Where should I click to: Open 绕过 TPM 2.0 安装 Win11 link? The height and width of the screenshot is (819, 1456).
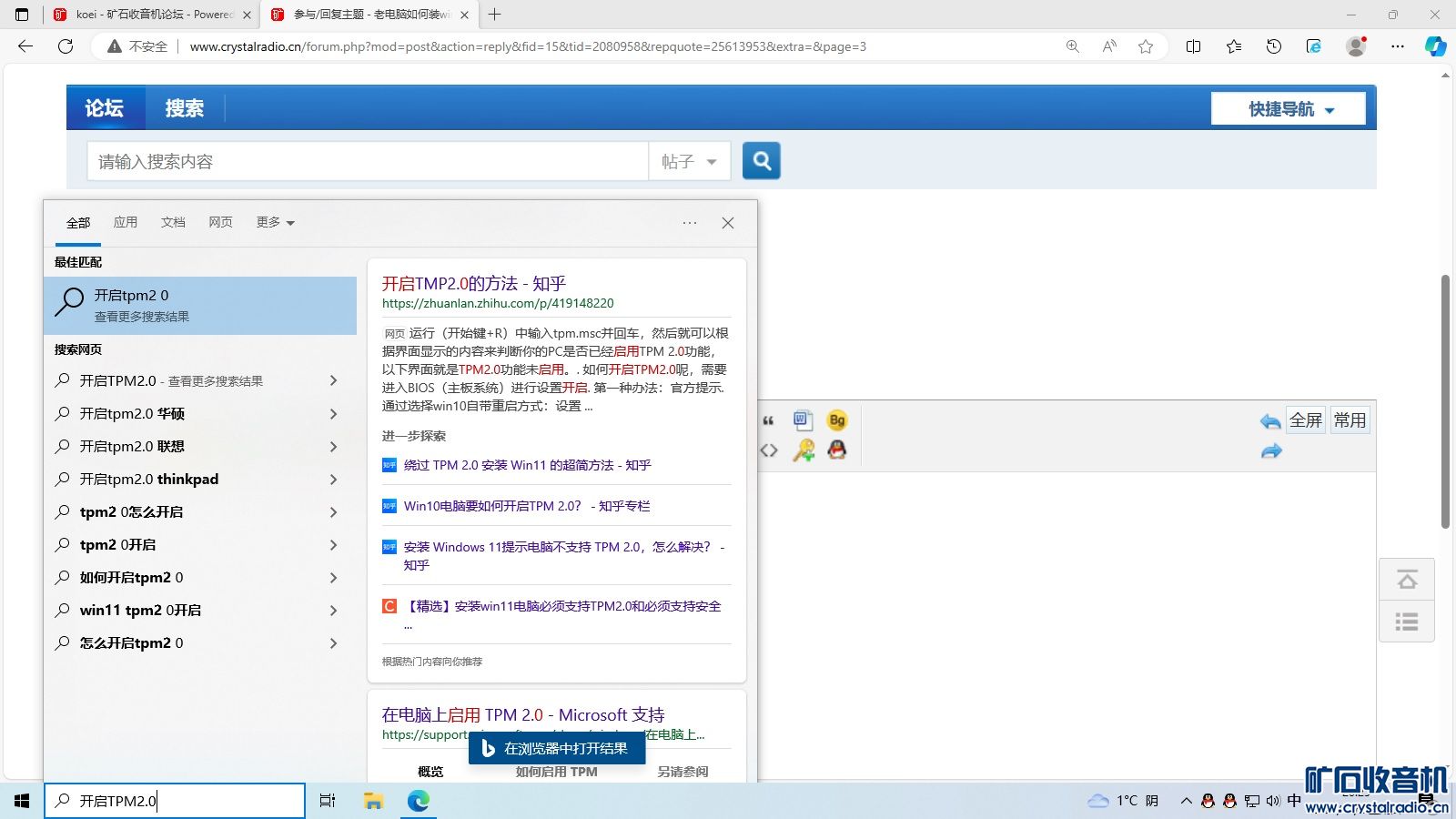point(528,465)
